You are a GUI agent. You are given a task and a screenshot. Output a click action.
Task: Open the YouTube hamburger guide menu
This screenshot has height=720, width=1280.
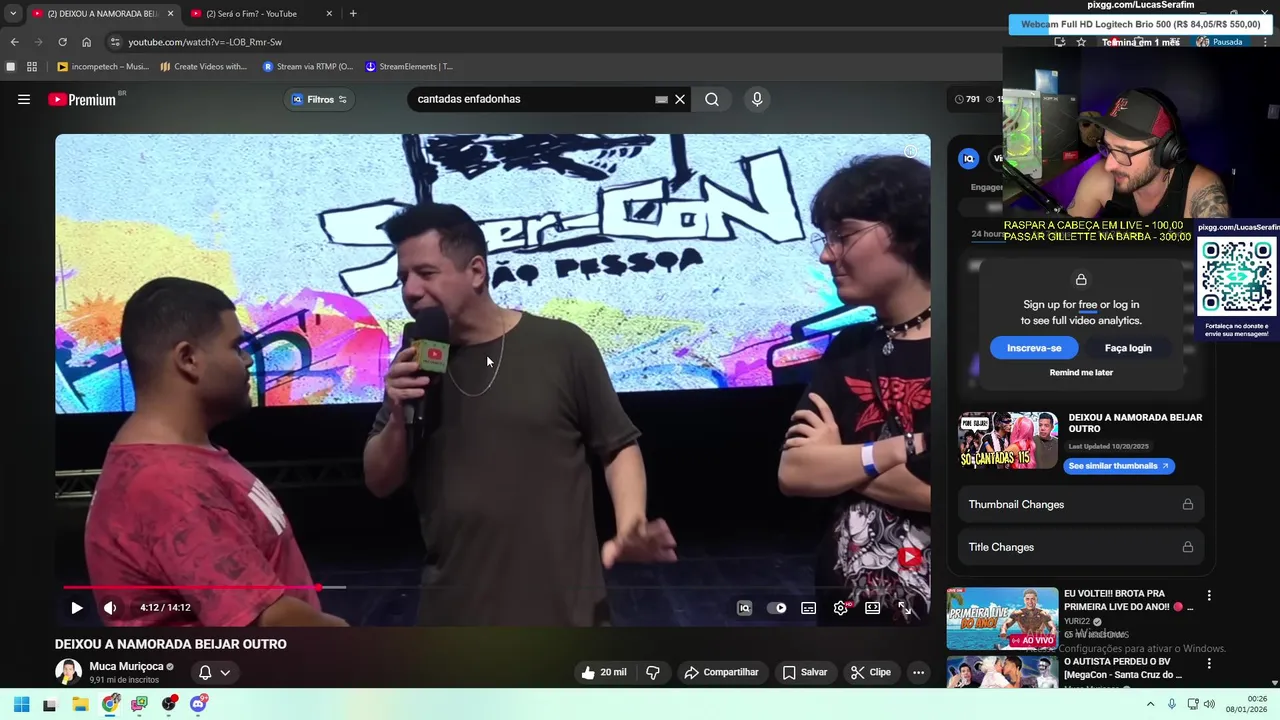24,99
